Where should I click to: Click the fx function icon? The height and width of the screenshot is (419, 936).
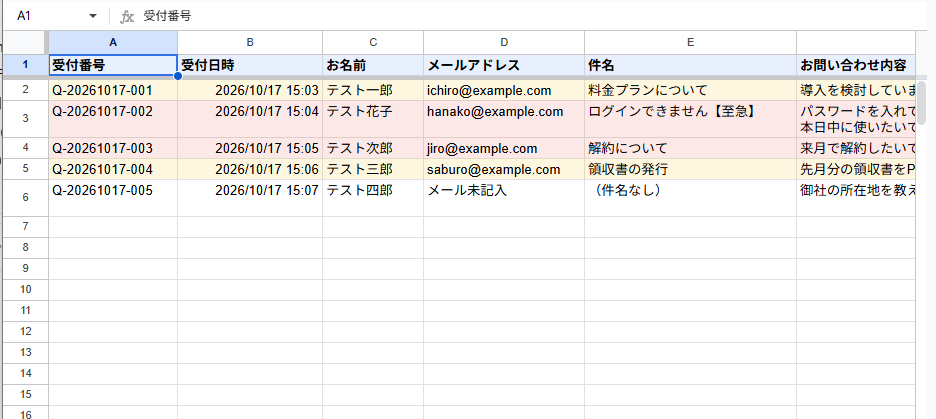coord(127,17)
